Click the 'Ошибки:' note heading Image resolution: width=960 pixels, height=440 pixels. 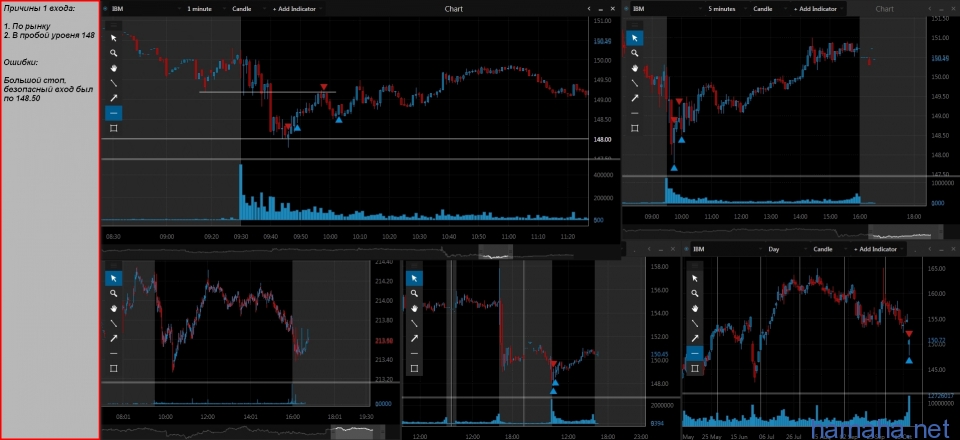click(x=21, y=62)
